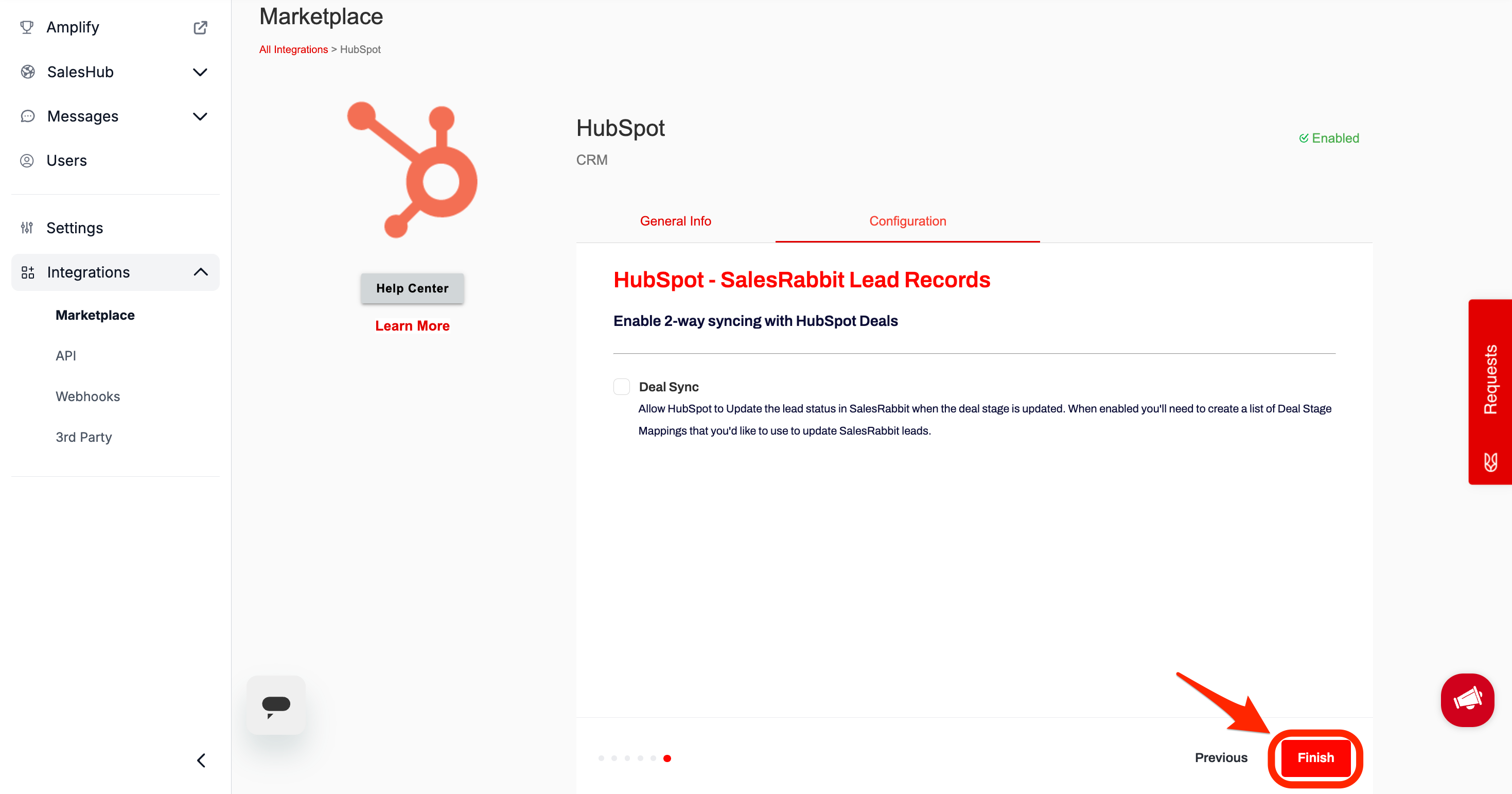
Task: Go back with Previous button
Action: 1221,757
